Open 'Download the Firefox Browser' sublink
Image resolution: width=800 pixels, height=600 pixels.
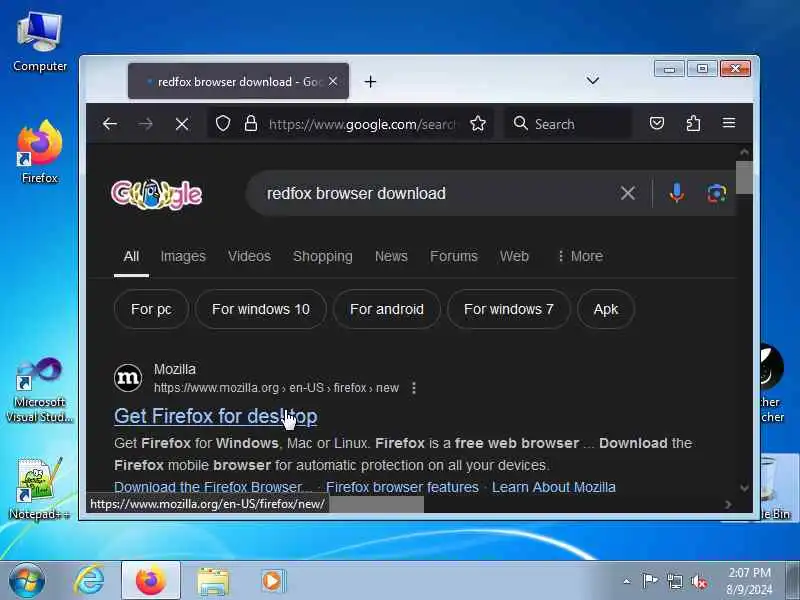click(213, 487)
